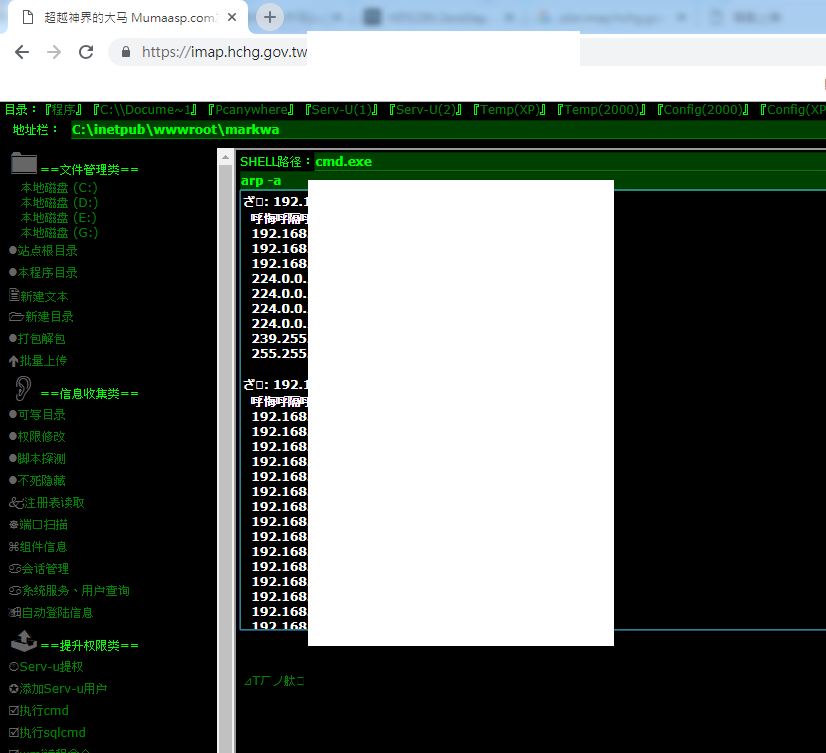The width and height of the screenshot is (826, 753).
Task: Click the 执行sqlcmd checkbox icon
Action: [14, 732]
